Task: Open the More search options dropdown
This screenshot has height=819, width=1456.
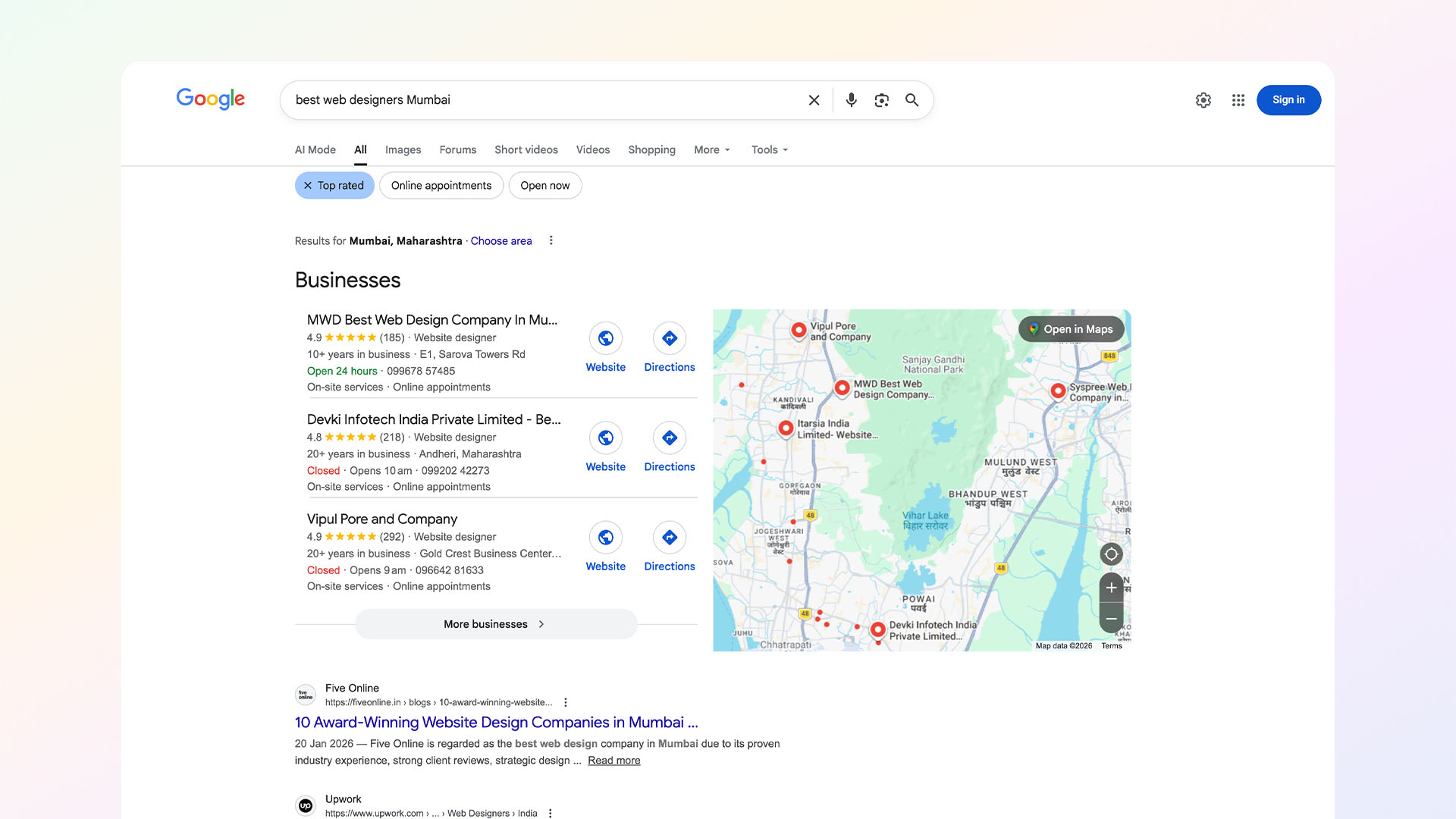Action: pos(711,149)
